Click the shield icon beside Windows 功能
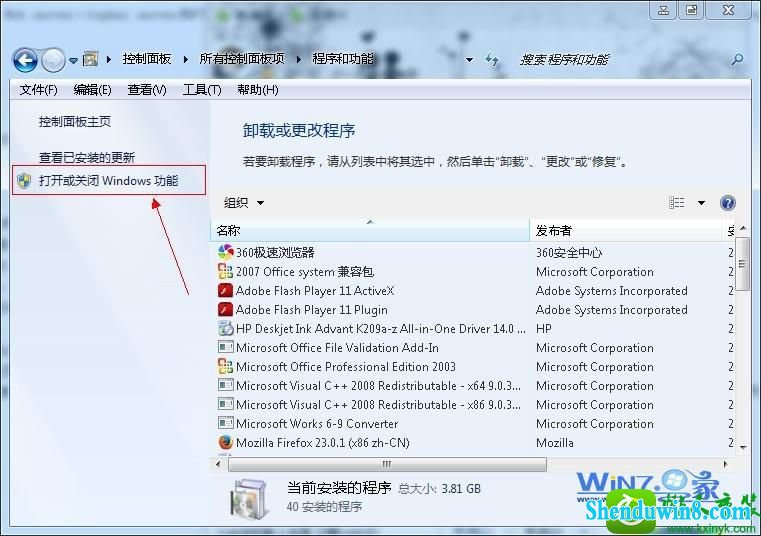Viewport: 761px width, 536px height. pyautogui.click(x=24, y=181)
